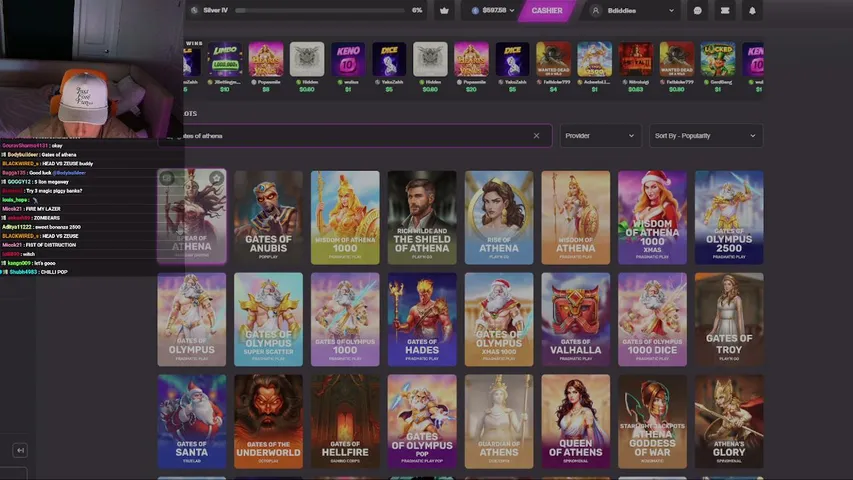Click chat message 'Gates of athena'
Image resolution: width=853 pixels, height=480 pixels.
[x=59, y=155]
